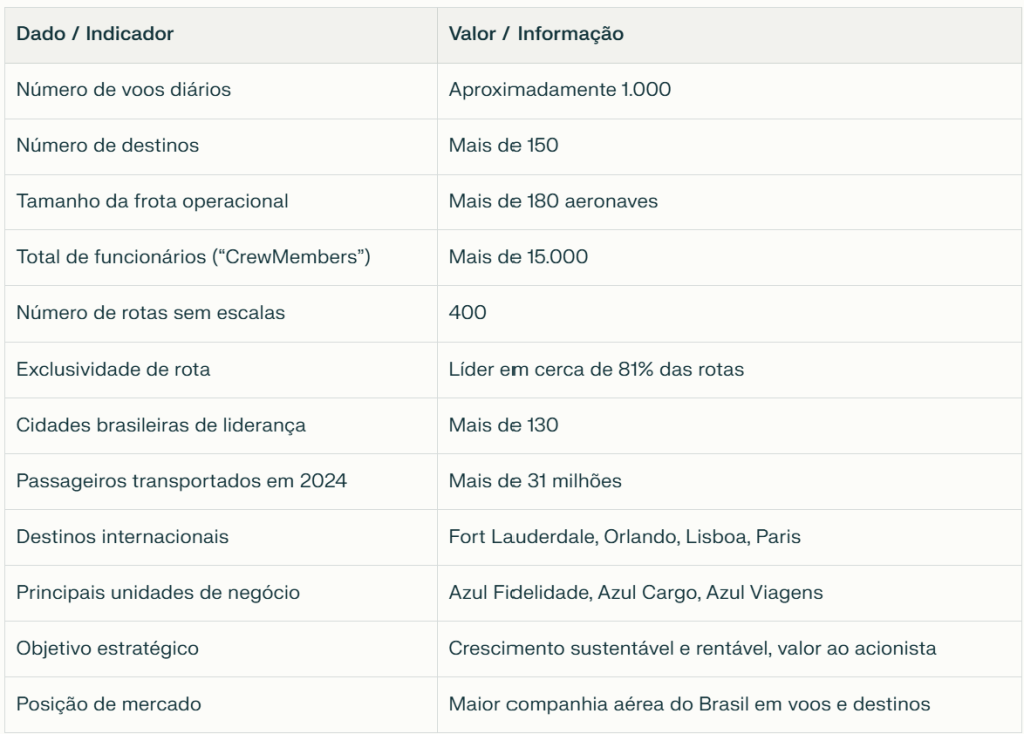The height and width of the screenshot is (734, 1024).
Task: Select "Cidades brasileiras de liderança" cell
Action: click(161, 425)
